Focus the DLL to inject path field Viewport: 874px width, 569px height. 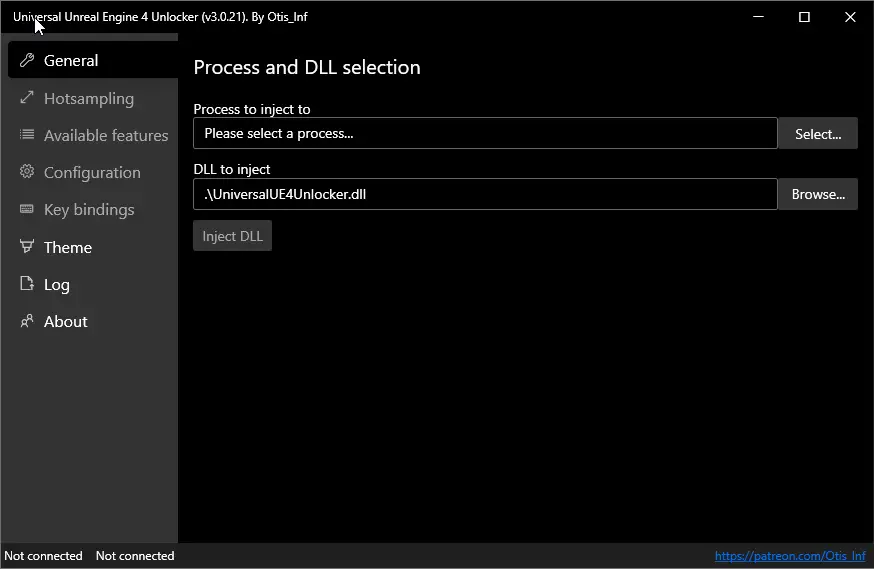pyautogui.click(x=485, y=194)
